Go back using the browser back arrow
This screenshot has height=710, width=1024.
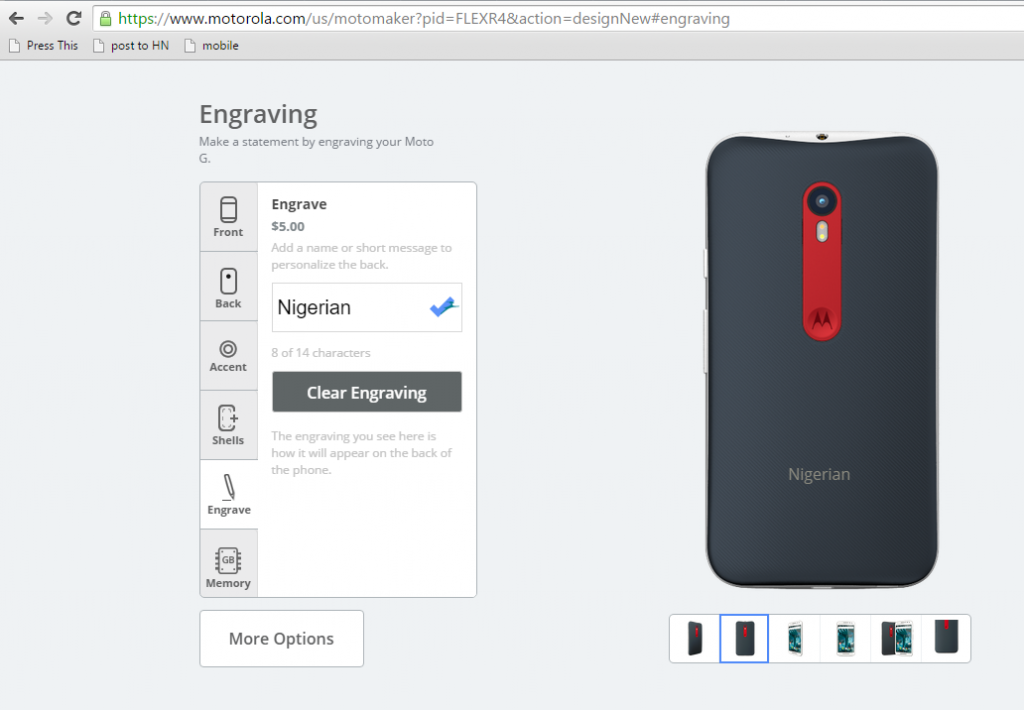coord(16,18)
